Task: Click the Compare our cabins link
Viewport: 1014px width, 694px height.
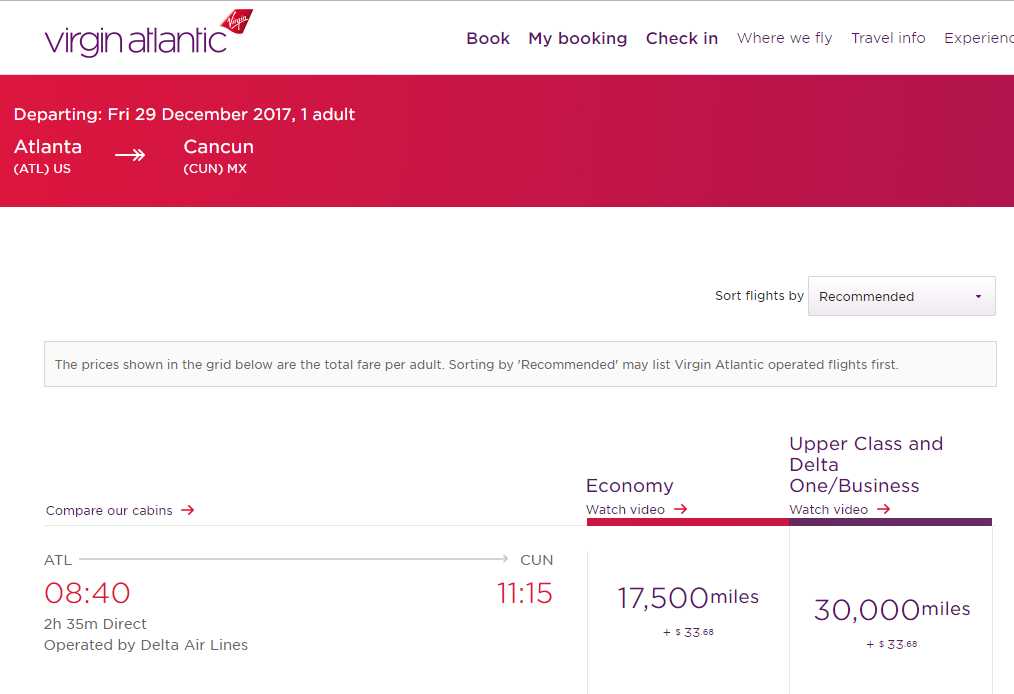Action: coord(109,510)
